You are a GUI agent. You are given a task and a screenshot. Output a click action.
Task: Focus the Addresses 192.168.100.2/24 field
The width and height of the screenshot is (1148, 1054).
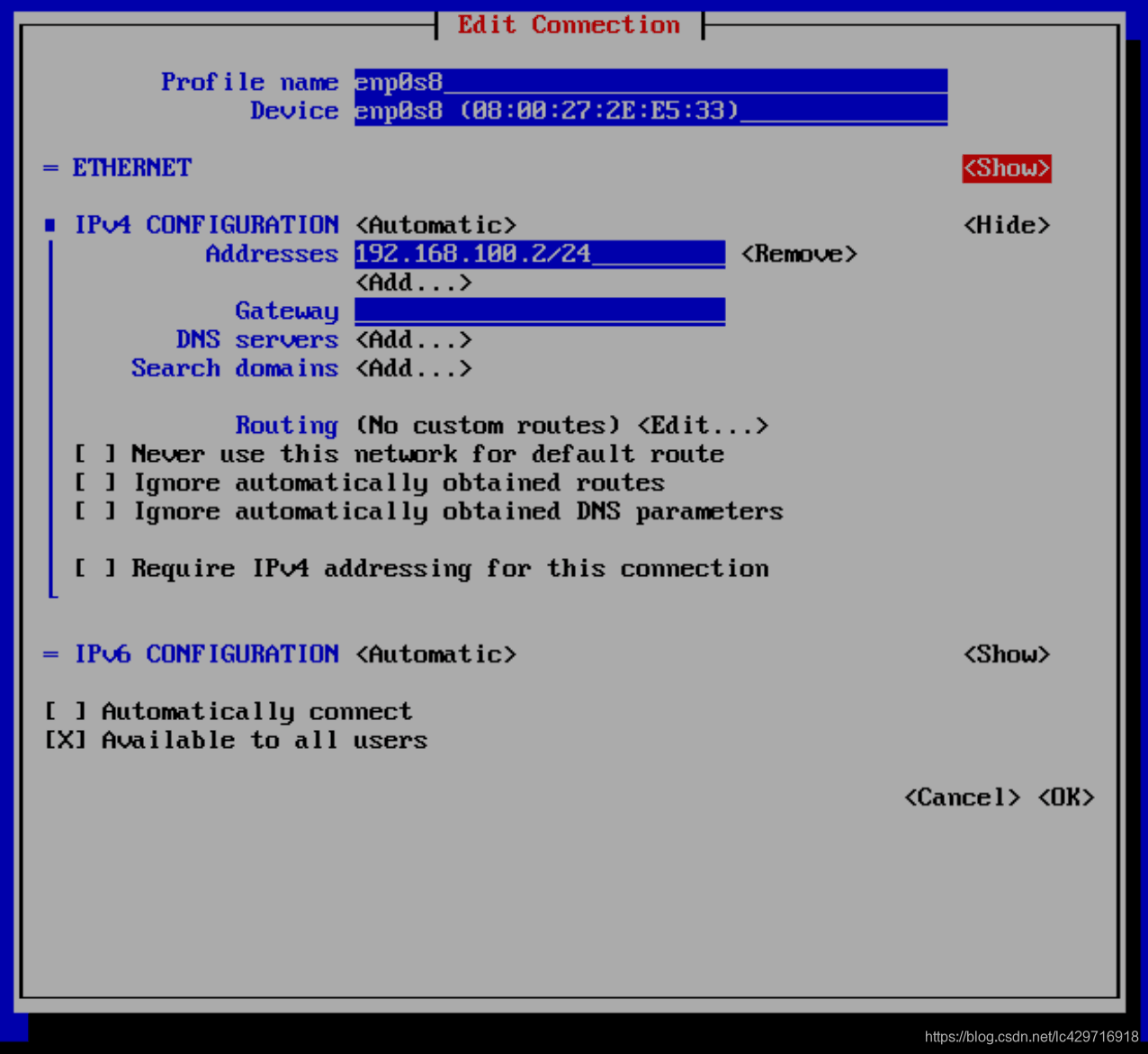coord(540,254)
